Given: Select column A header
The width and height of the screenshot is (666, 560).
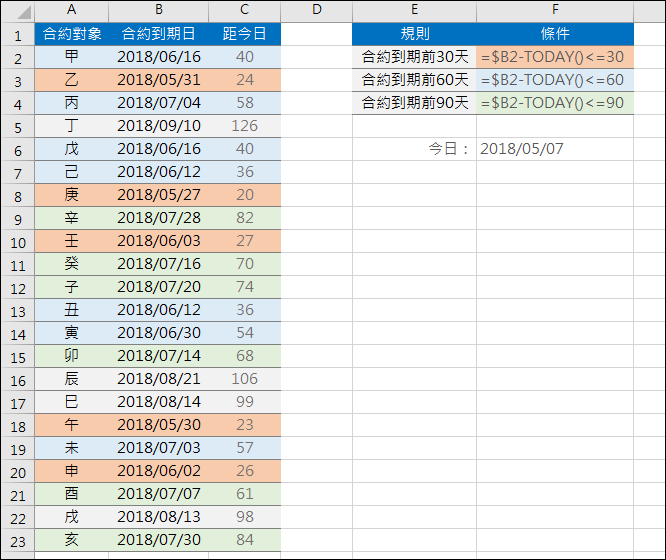Looking at the screenshot, I should 71,10.
